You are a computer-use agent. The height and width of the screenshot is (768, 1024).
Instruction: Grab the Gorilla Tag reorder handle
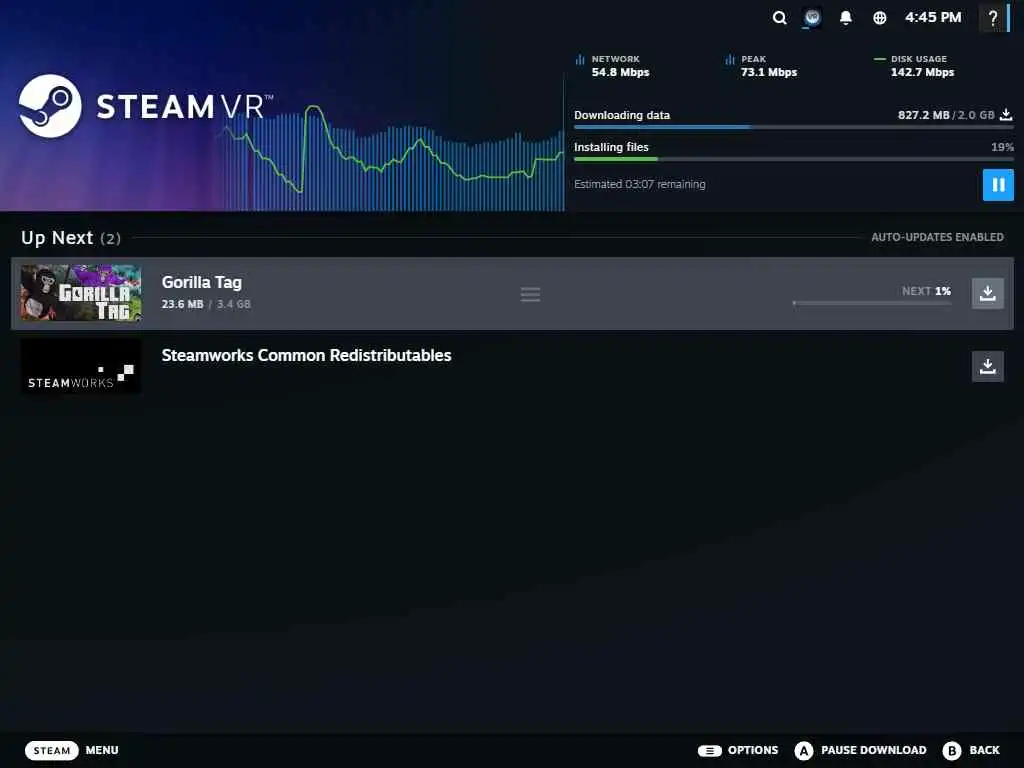click(x=530, y=295)
